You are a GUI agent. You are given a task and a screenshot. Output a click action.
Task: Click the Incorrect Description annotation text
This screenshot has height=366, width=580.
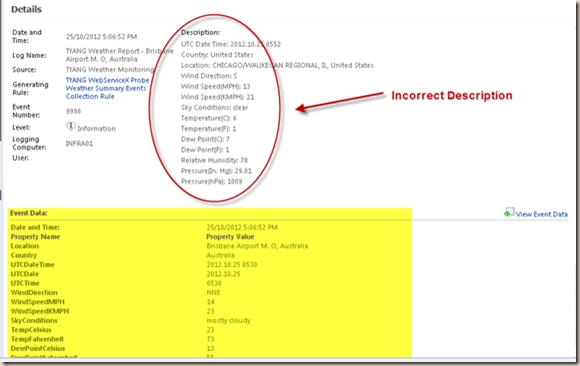point(452,95)
